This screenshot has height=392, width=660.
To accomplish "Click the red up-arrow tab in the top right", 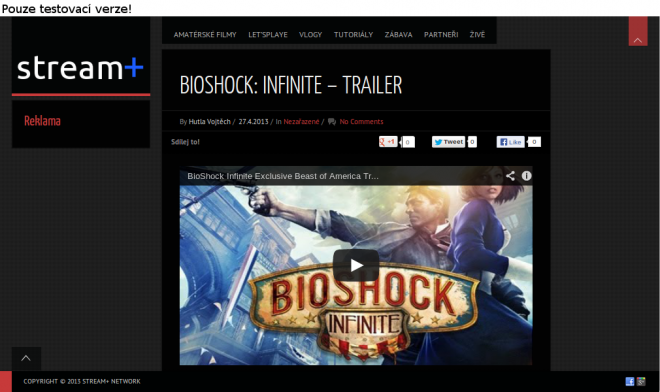I will click(638, 32).
